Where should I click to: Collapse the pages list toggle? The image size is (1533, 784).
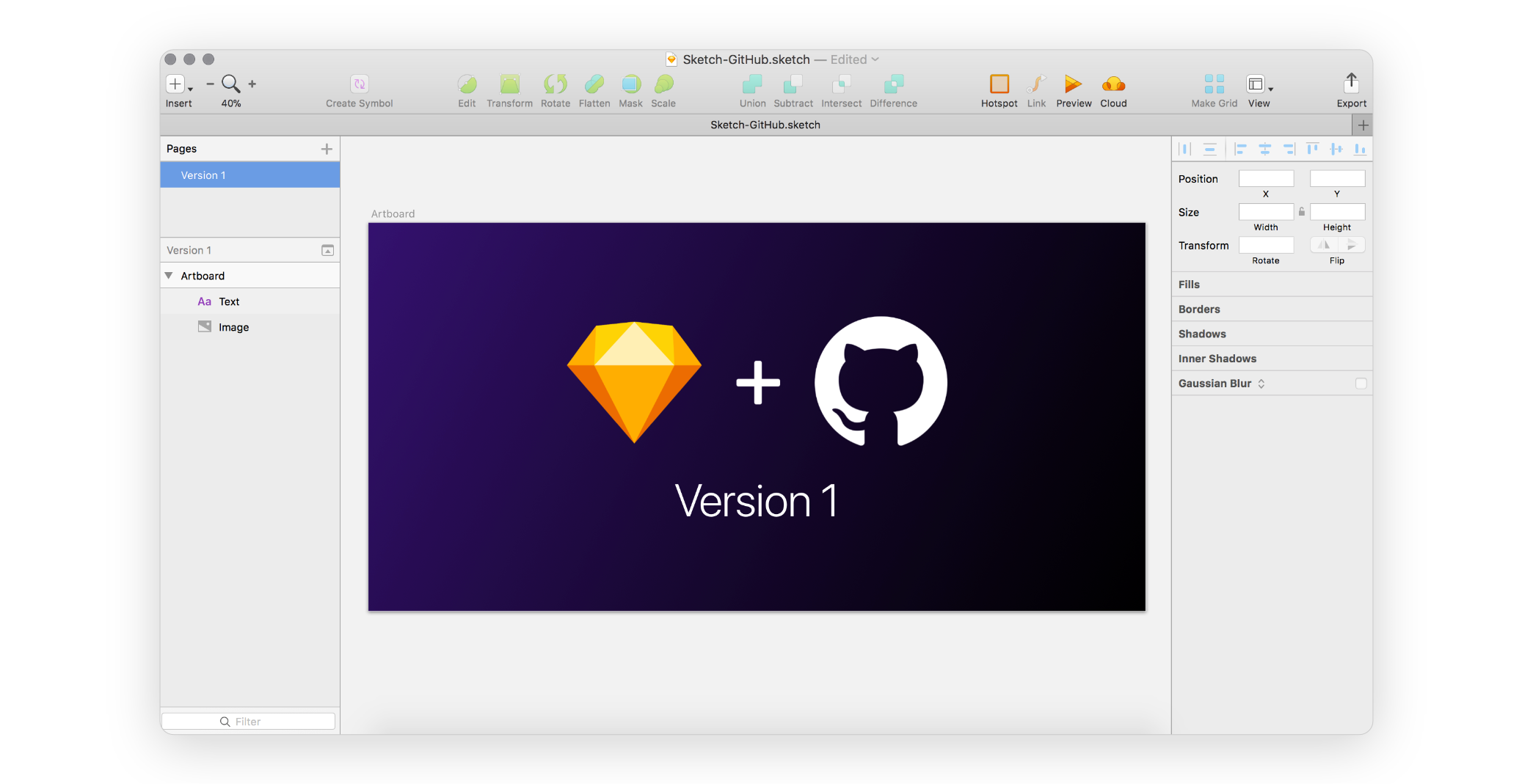pos(327,250)
